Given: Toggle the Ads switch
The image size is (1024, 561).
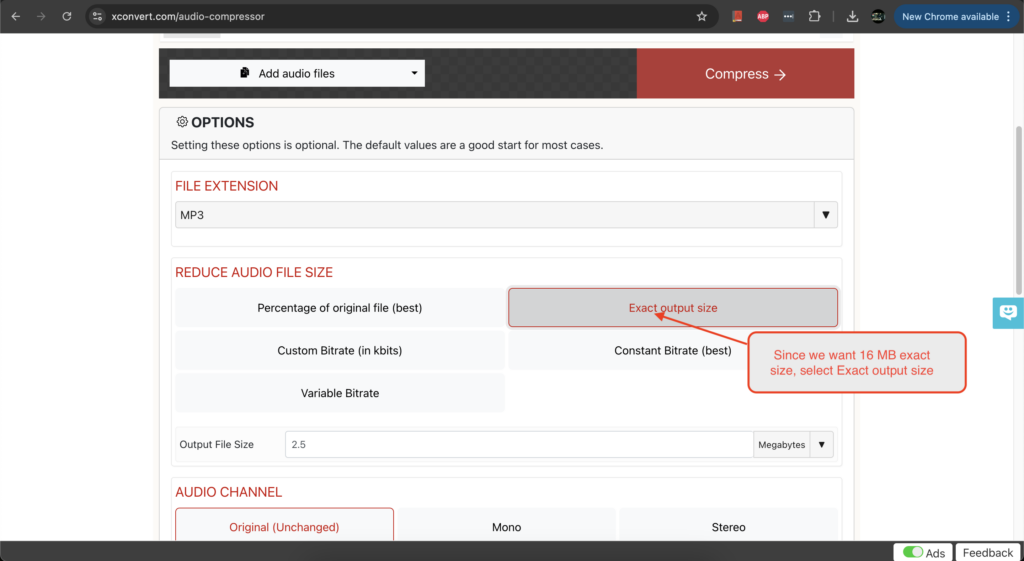Looking at the screenshot, I should coord(912,553).
